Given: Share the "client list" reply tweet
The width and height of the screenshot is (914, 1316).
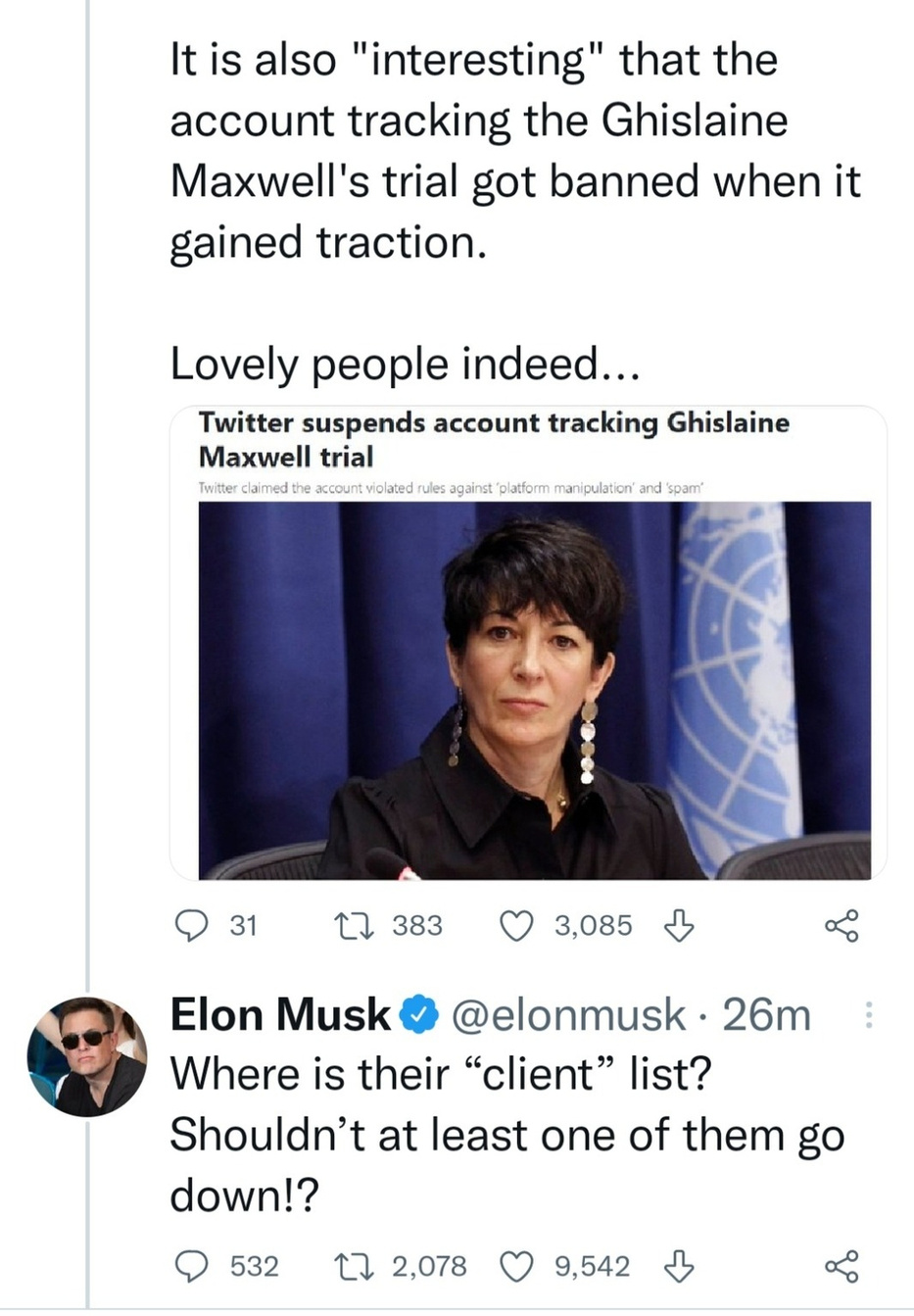Looking at the screenshot, I should pos(842,1266).
